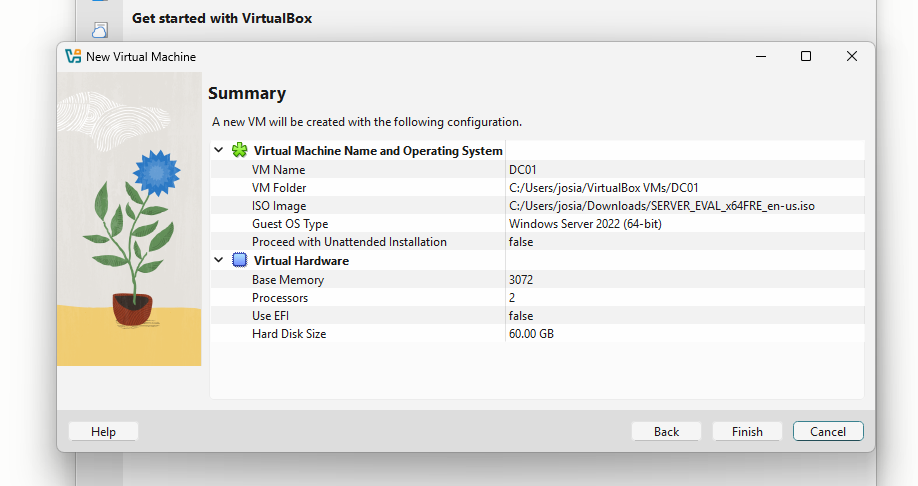
Task: Click the DC01 VM name value
Action: [x=523, y=170]
